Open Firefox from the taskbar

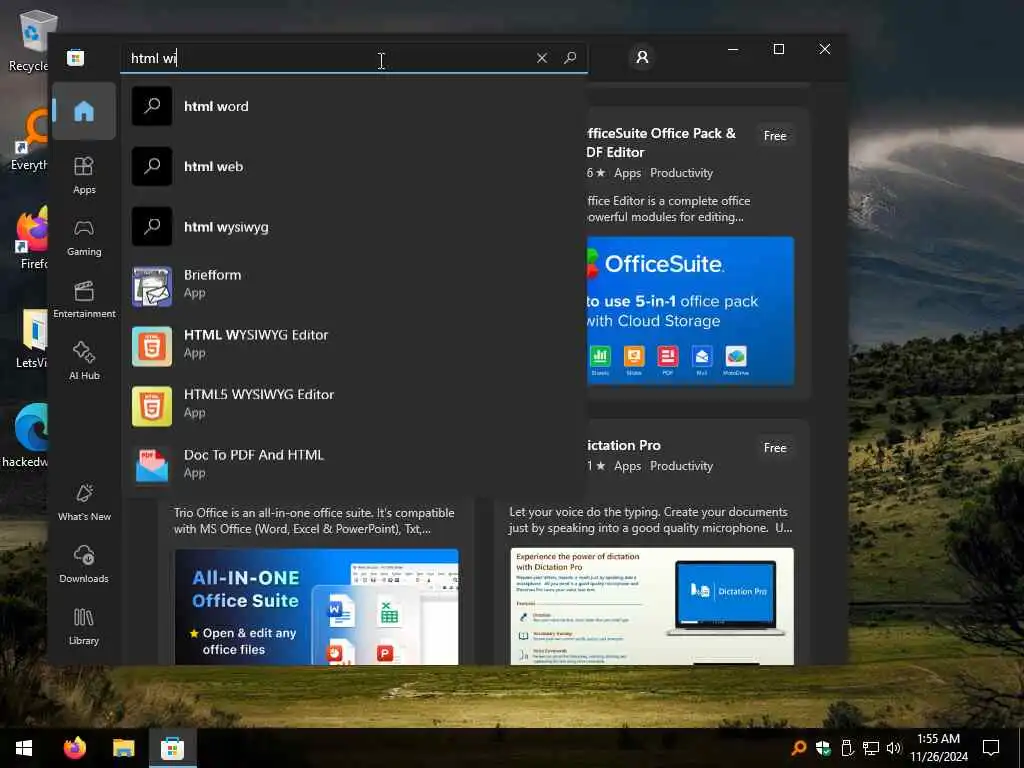point(75,748)
